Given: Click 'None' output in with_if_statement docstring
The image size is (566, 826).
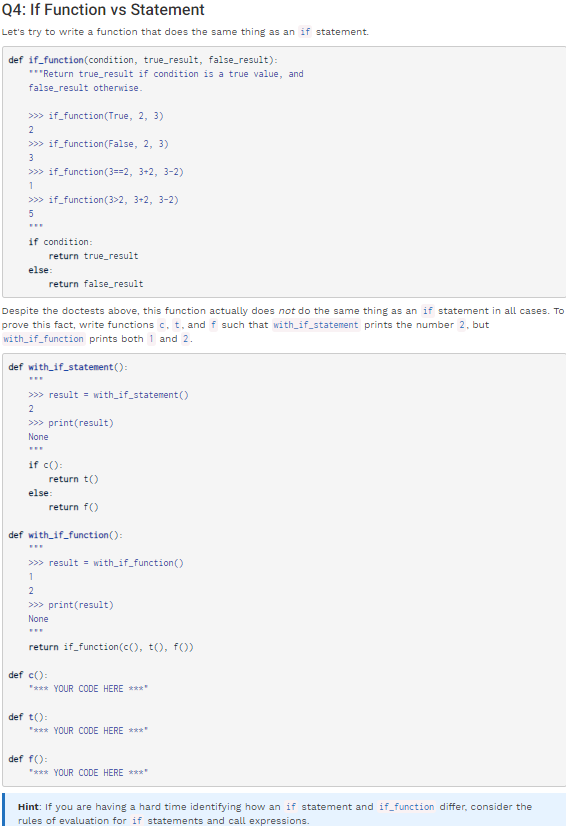Looking at the screenshot, I should (38, 437).
